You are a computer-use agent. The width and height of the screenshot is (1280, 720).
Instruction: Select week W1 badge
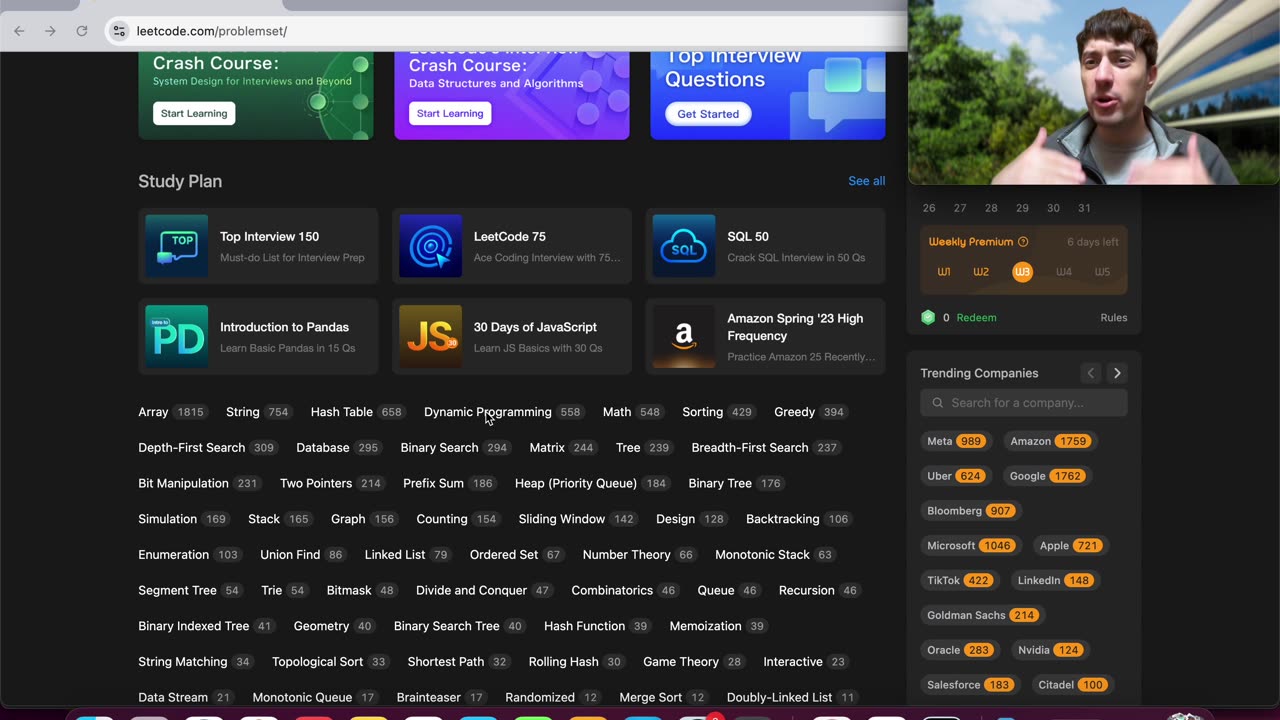tap(944, 272)
